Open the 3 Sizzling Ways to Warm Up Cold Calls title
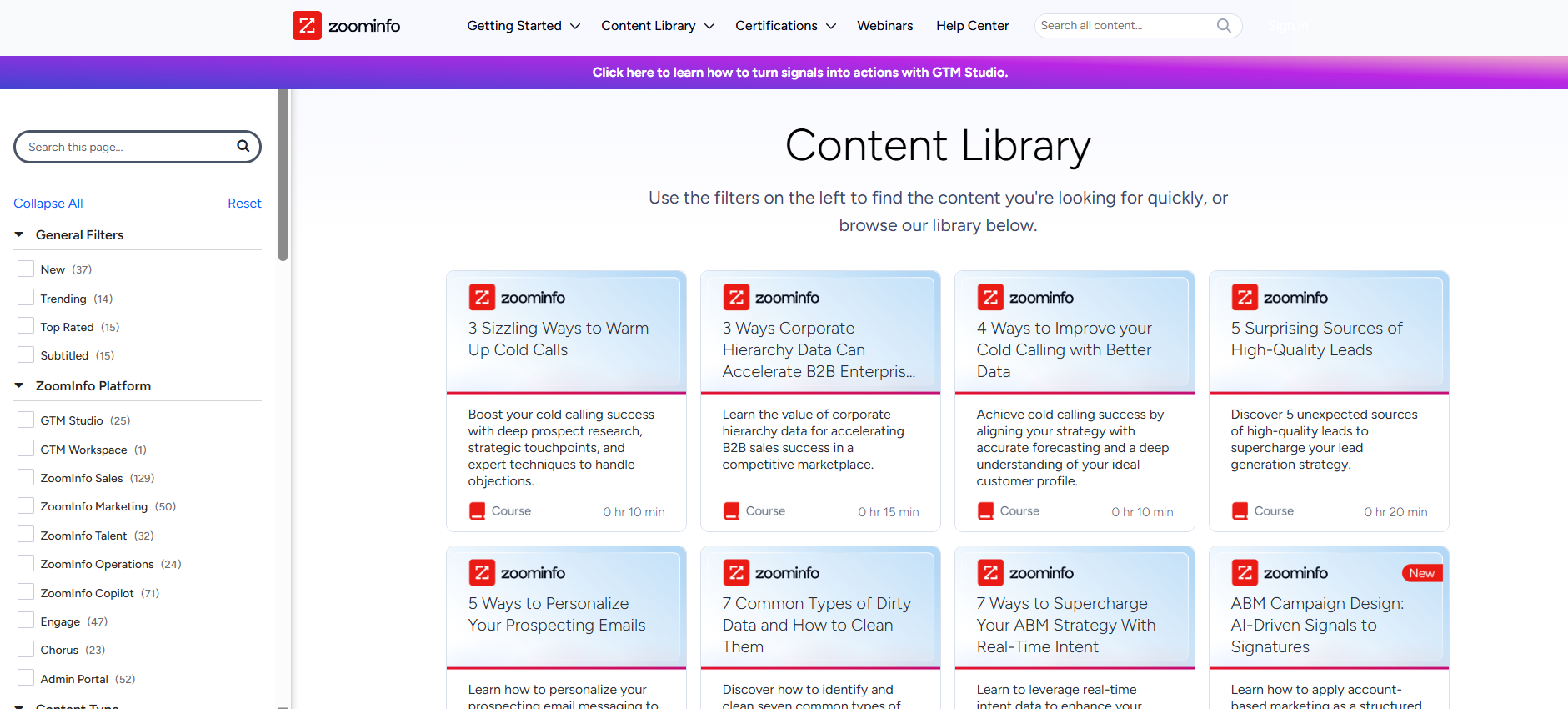1568x709 pixels. [x=559, y=339]
